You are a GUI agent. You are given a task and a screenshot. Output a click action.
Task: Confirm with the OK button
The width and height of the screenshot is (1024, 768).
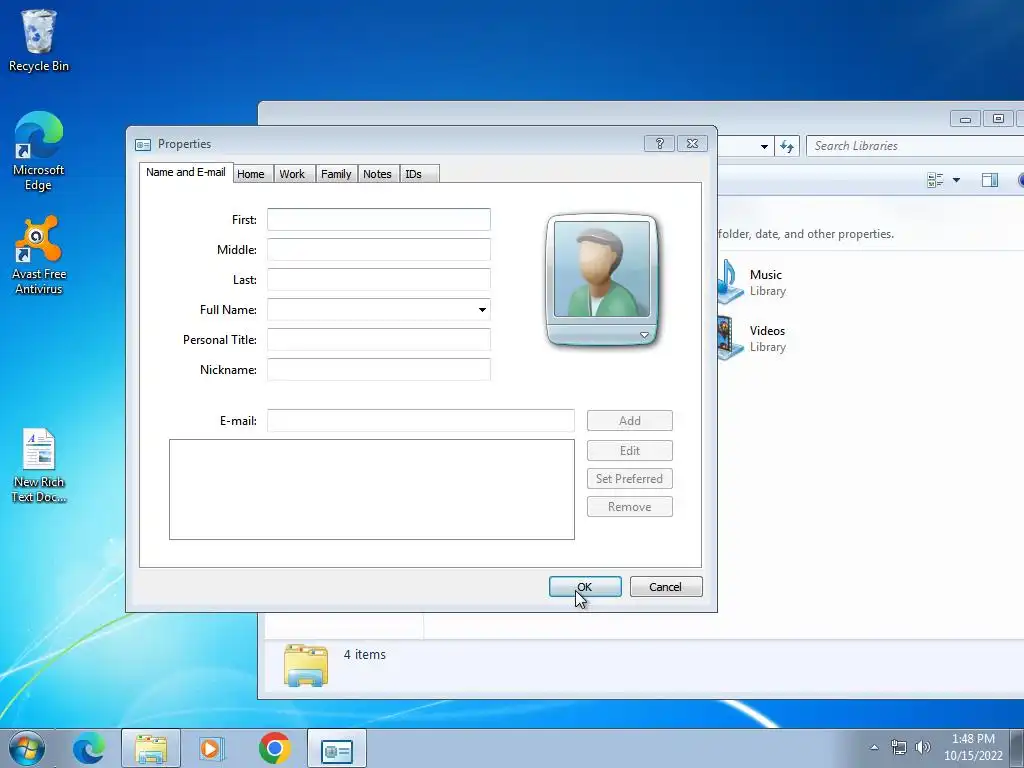pos(585,586)
